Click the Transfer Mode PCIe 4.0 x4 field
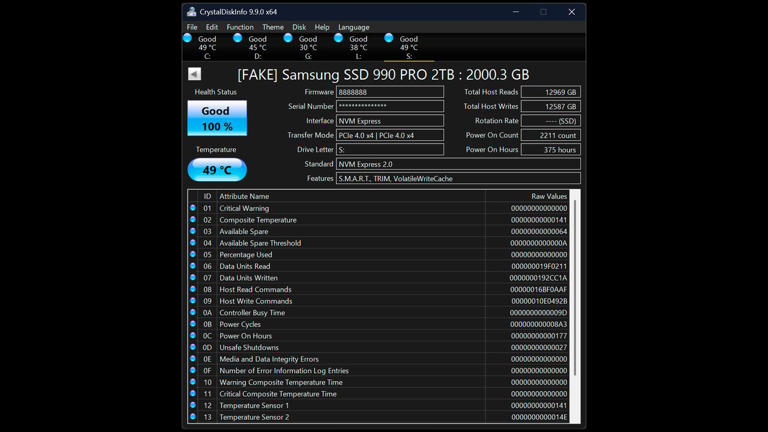The image size is (768, 432). [x=390, y=135]
